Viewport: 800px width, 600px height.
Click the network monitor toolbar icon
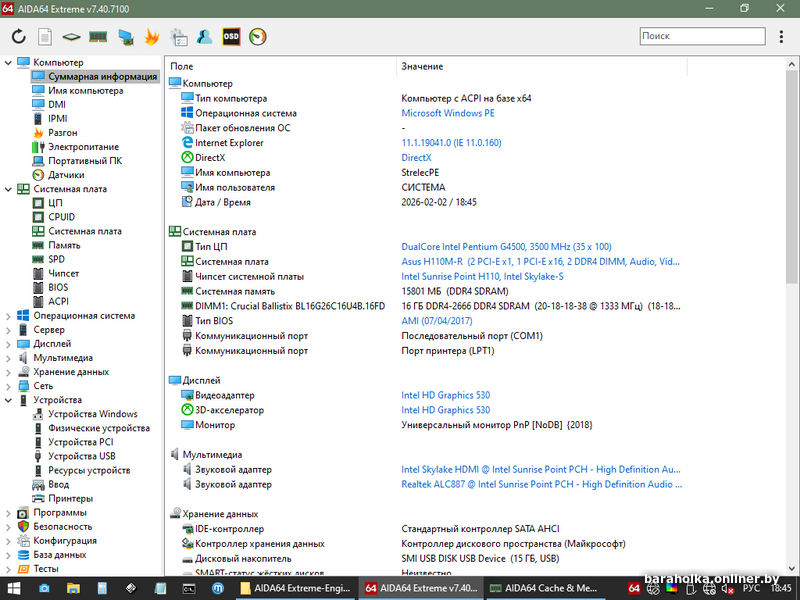pyautogui.click(x=125, y=37)
